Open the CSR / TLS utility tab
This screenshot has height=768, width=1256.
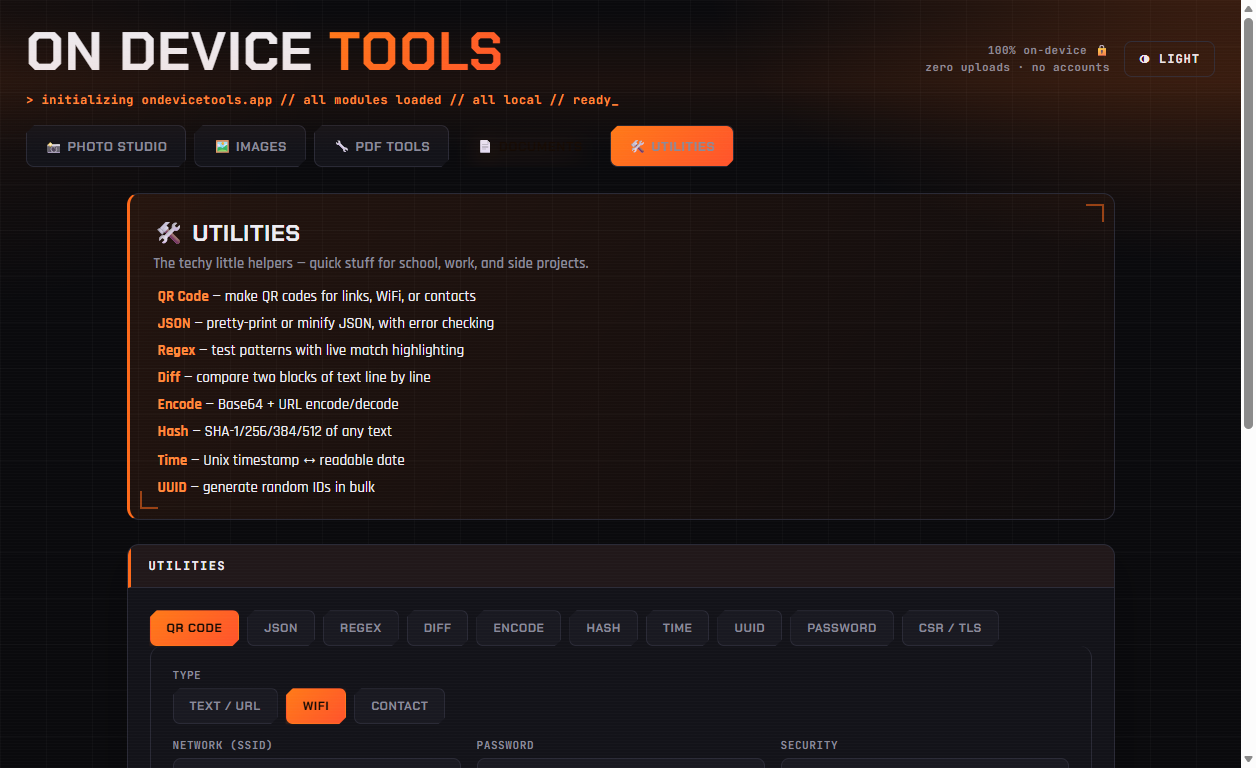pyautogui.click(x=950, y=628)
